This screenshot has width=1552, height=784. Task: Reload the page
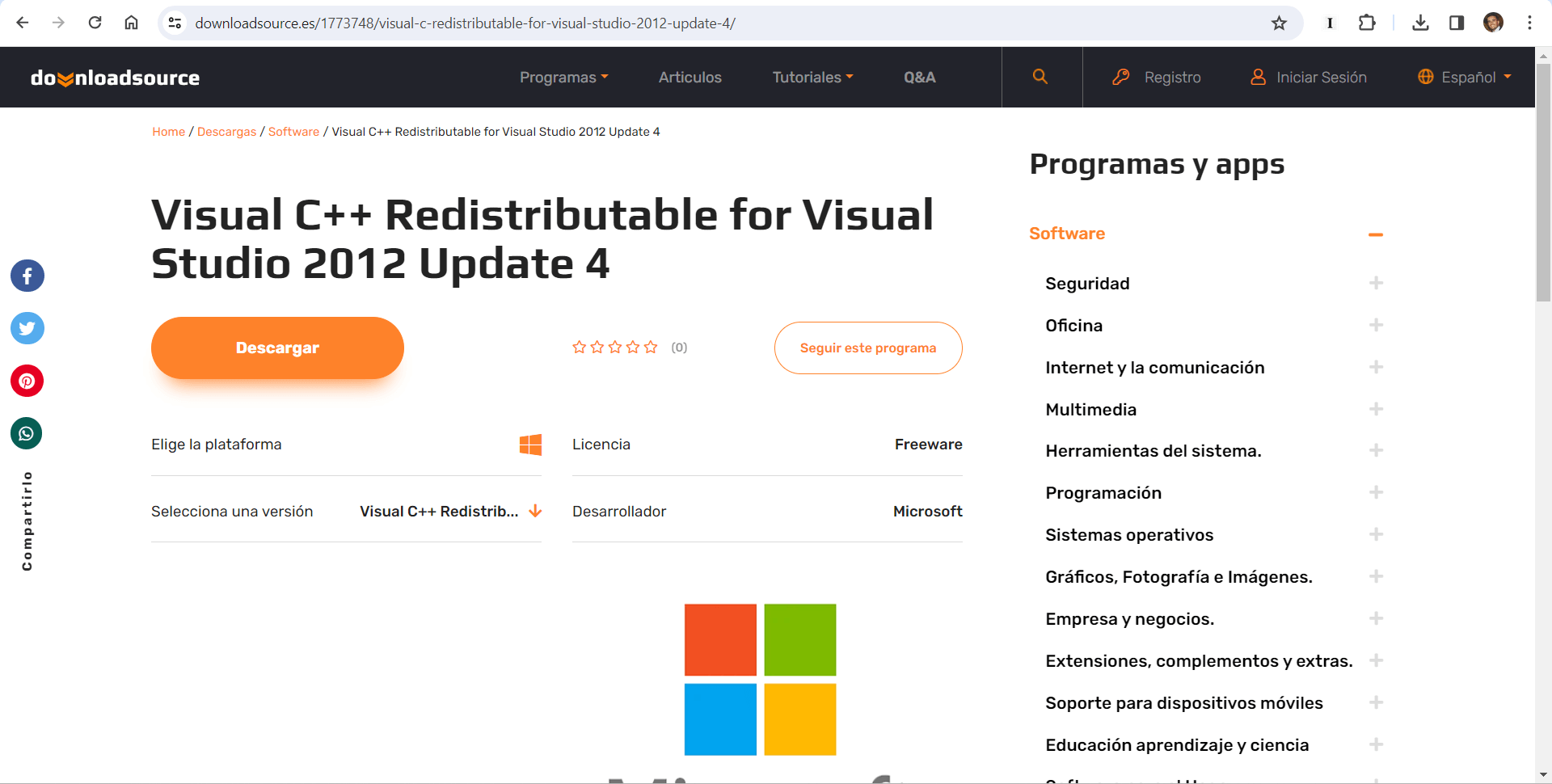coord(95,23)
